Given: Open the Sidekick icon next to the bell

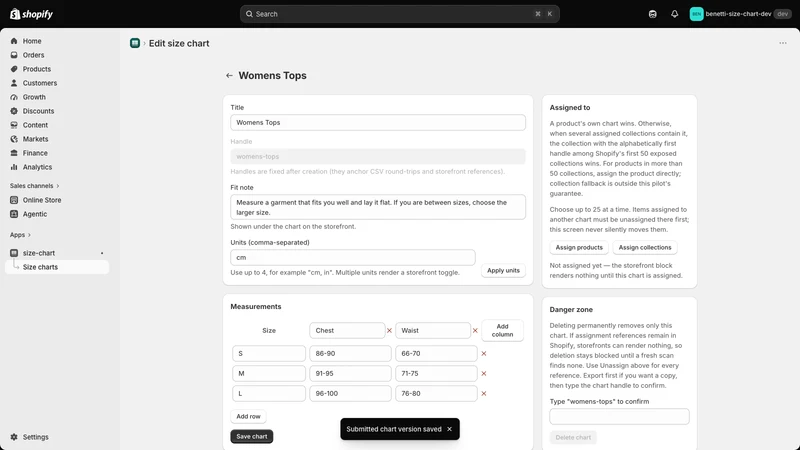Looking at the screenshot, I should tap(653, 14).
